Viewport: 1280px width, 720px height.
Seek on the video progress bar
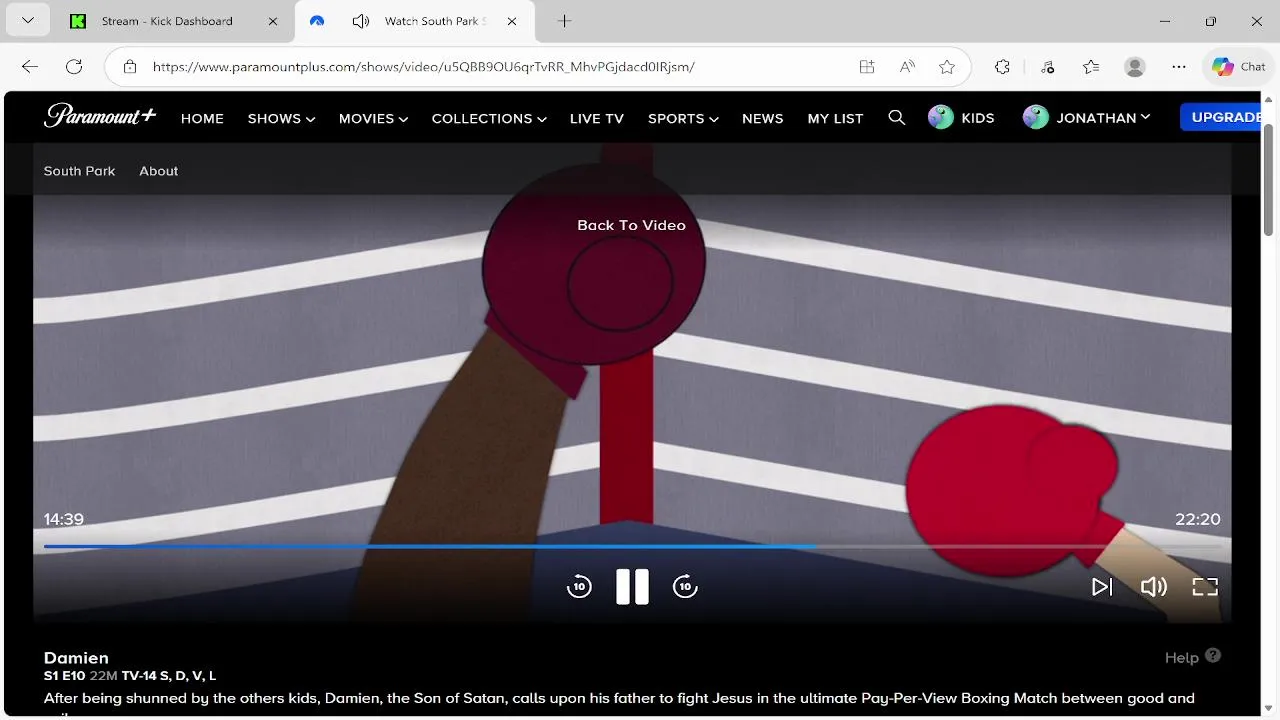click(632, 547)
